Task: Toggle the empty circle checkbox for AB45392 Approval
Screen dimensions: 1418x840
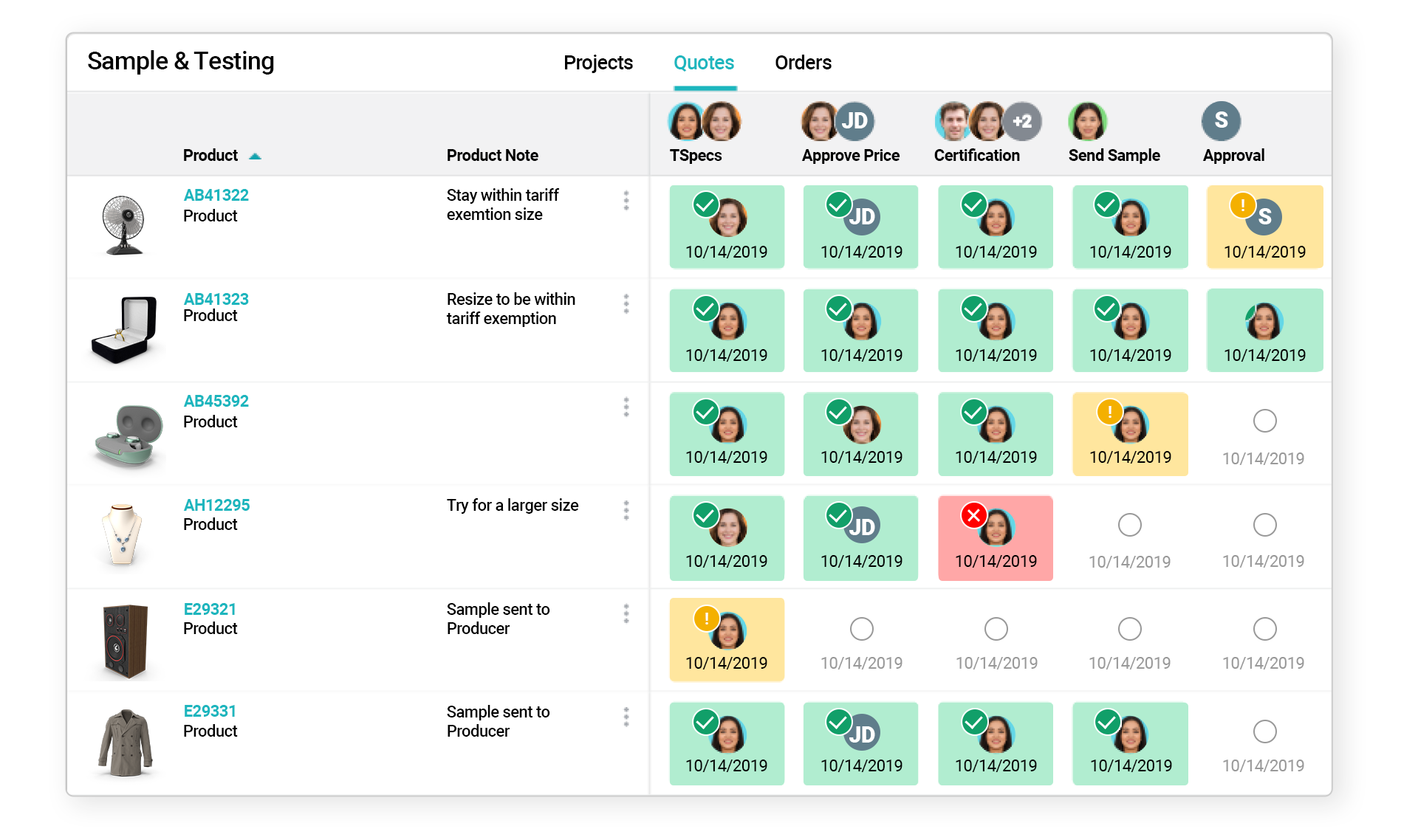Action: [1266, 421]
